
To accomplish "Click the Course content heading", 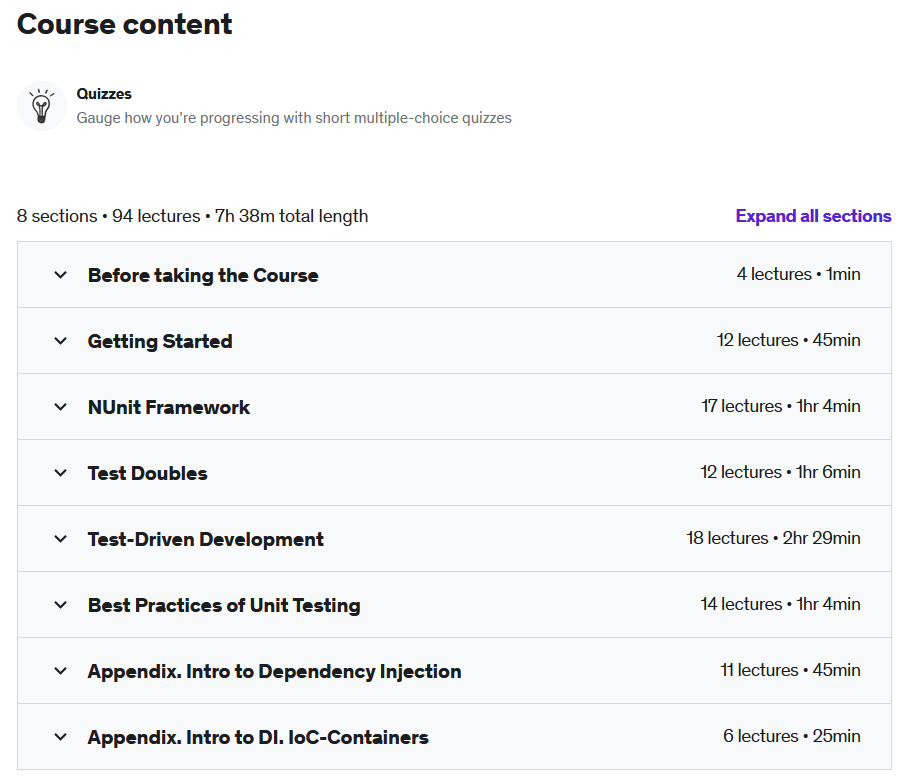I will [x=124, y=24].
